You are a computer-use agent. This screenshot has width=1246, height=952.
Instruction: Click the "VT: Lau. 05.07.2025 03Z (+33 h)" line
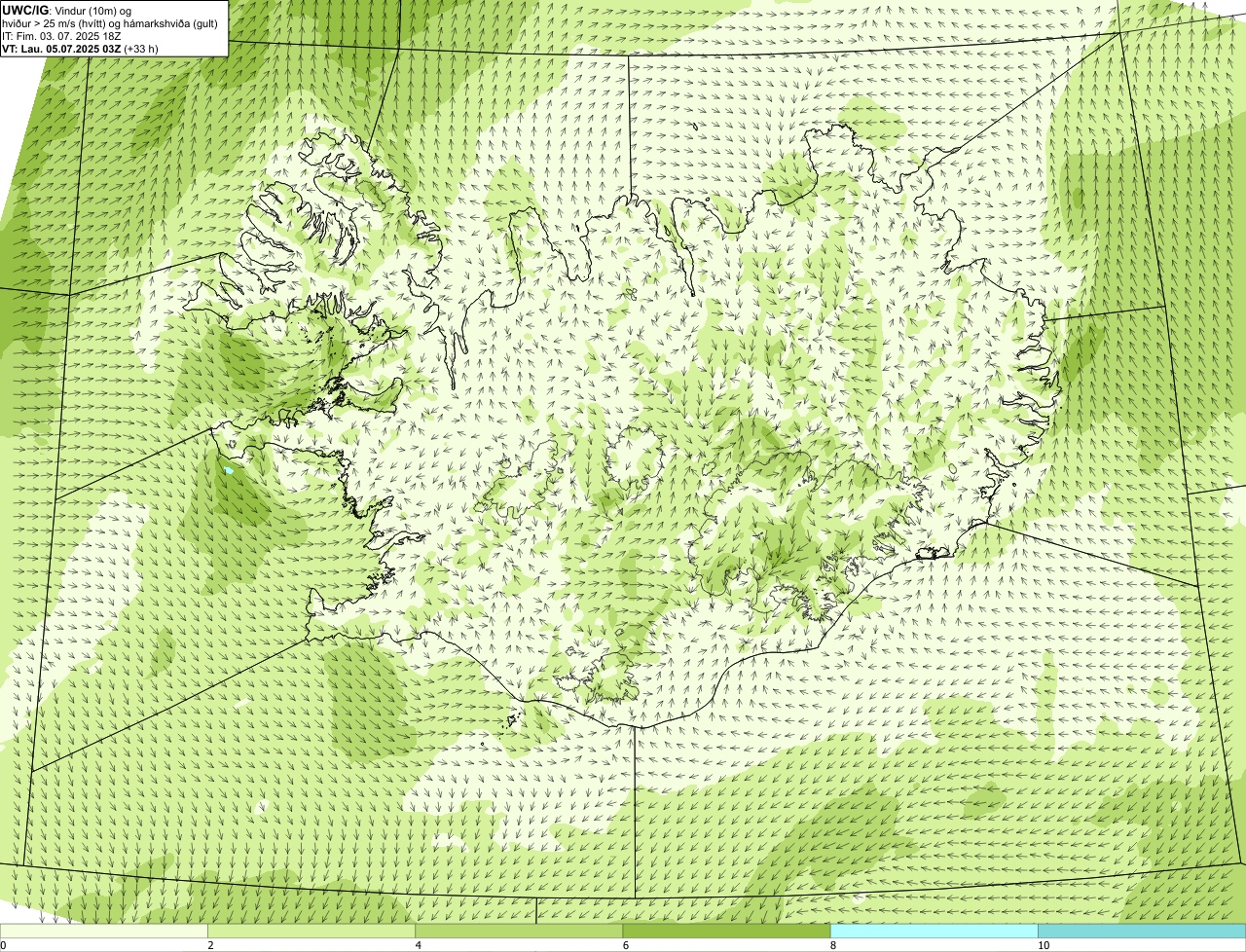coord(80,49)
